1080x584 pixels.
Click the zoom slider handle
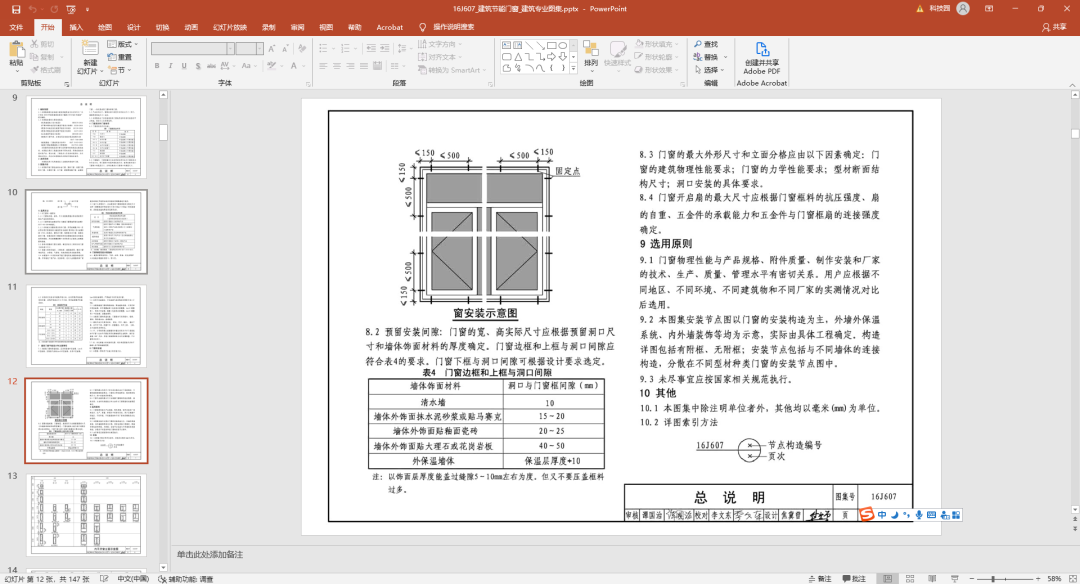click(993, 579)
